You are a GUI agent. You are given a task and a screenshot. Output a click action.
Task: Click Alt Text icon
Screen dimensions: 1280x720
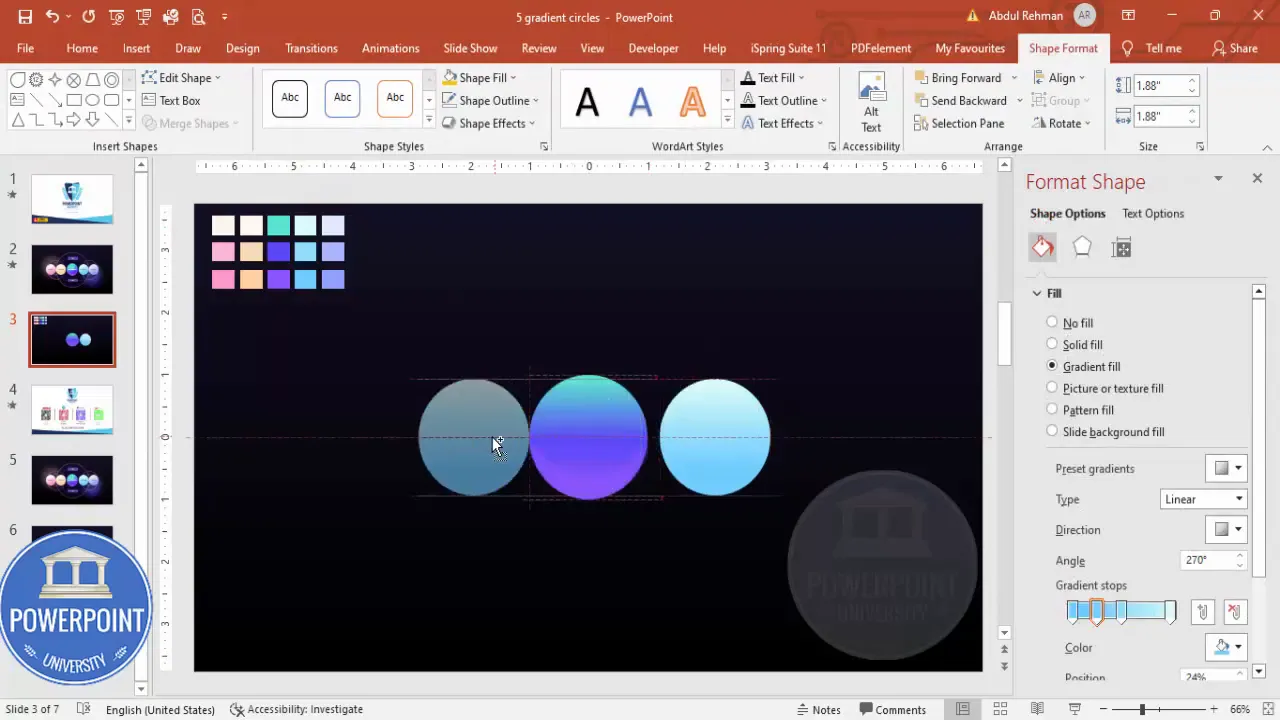pos(871,102)
